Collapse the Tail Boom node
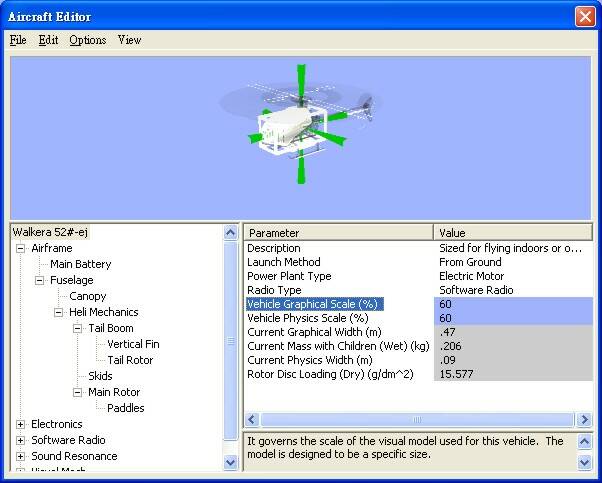This screenshot has width=602, height=483. click(78, 328)
